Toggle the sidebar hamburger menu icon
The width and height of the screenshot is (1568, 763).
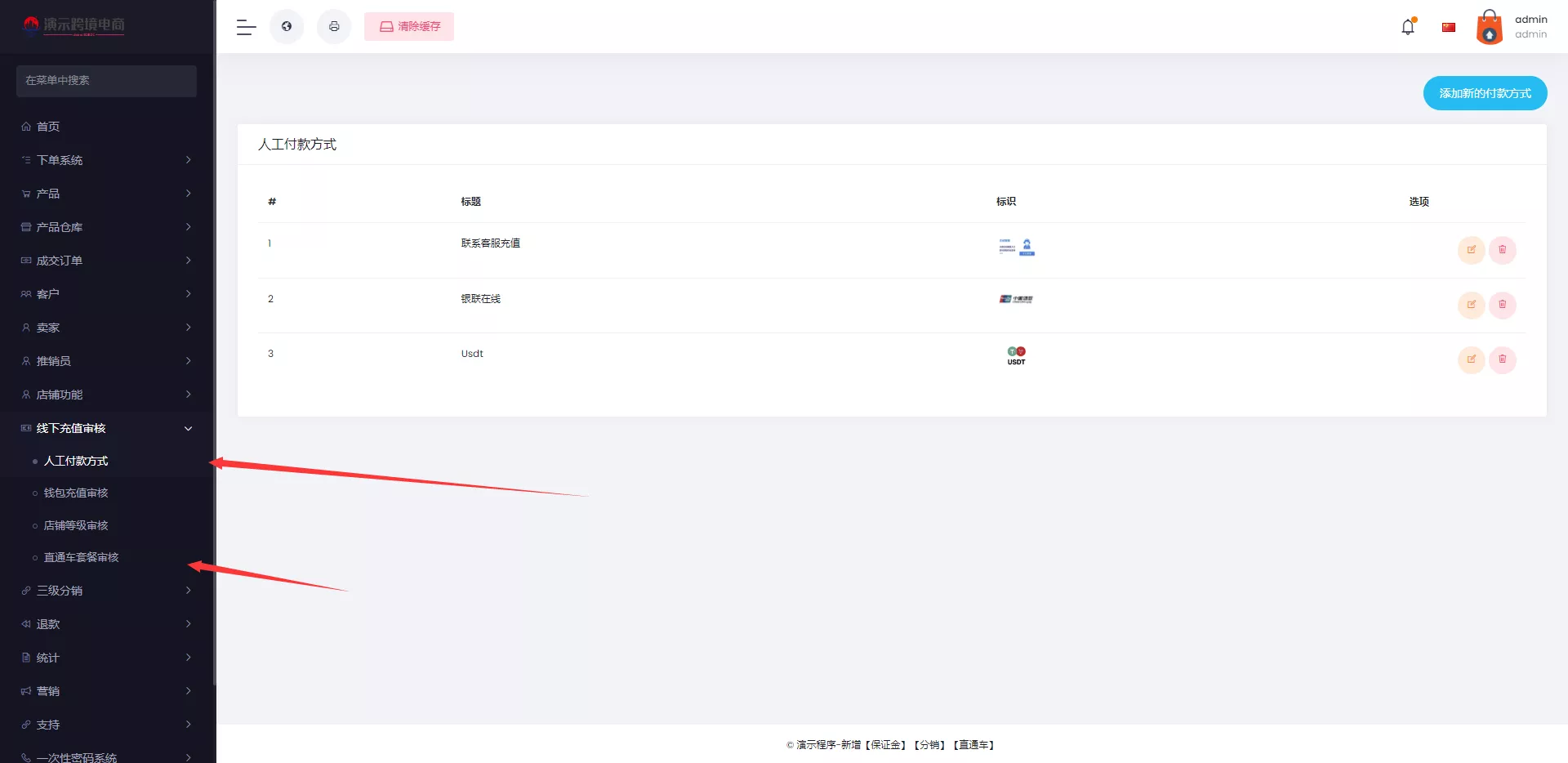246,27
